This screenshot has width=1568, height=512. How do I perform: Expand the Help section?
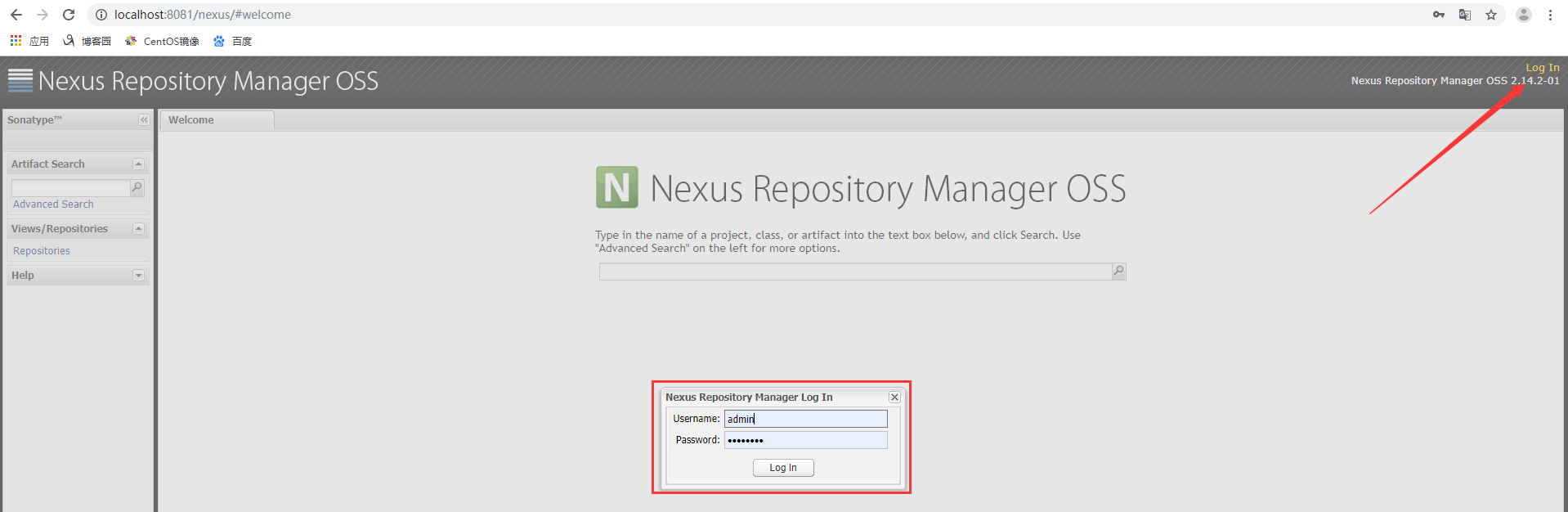pos(138,275)
